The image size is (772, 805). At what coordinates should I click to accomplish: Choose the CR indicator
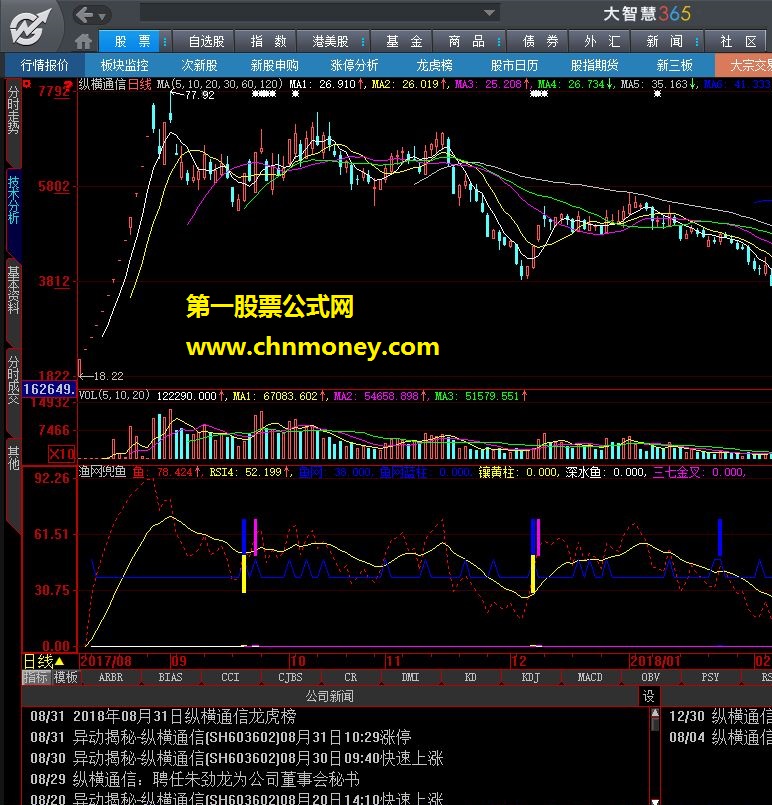[x=351, y=677]
